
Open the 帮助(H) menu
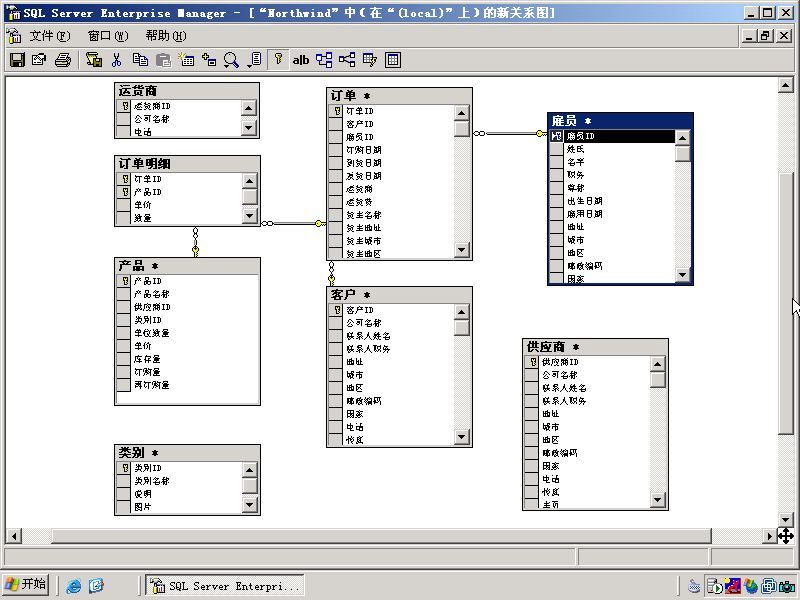click(166, 36)
